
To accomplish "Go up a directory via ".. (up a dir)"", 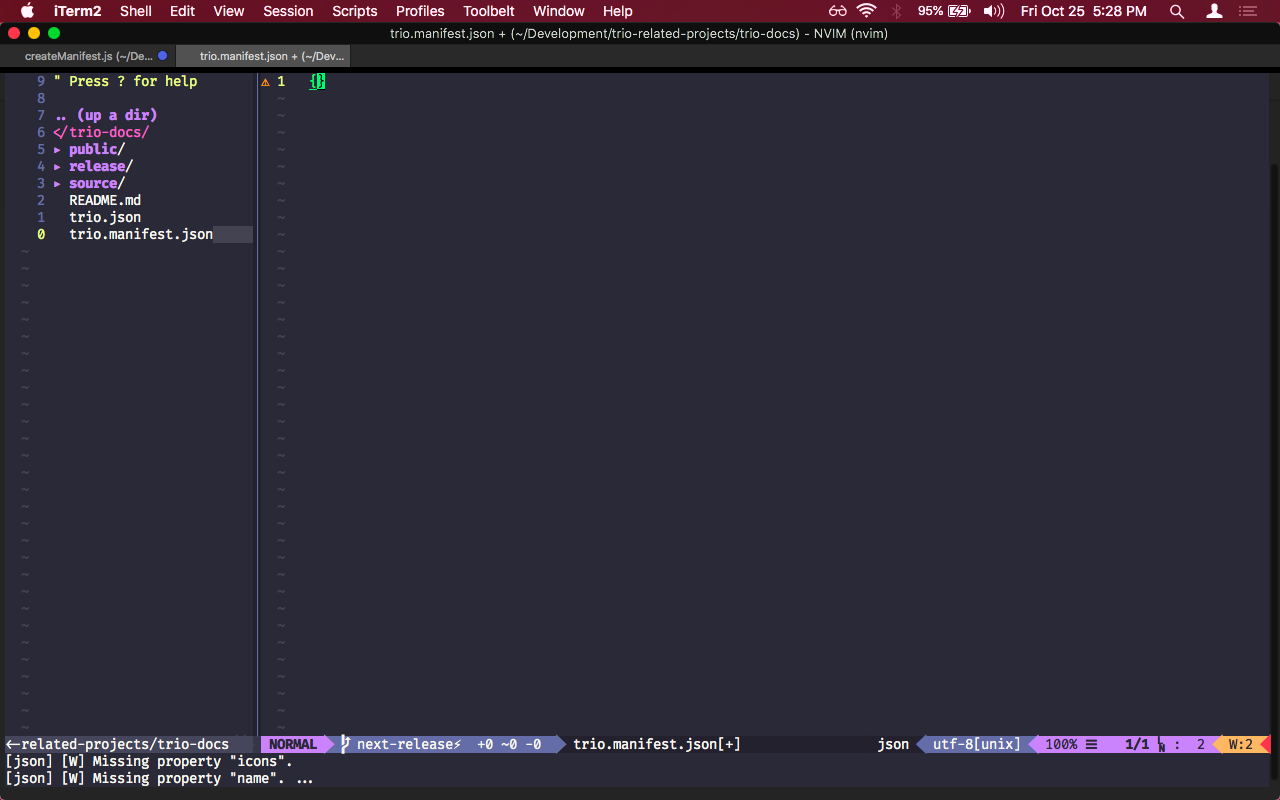I will (x=106, y=115).
